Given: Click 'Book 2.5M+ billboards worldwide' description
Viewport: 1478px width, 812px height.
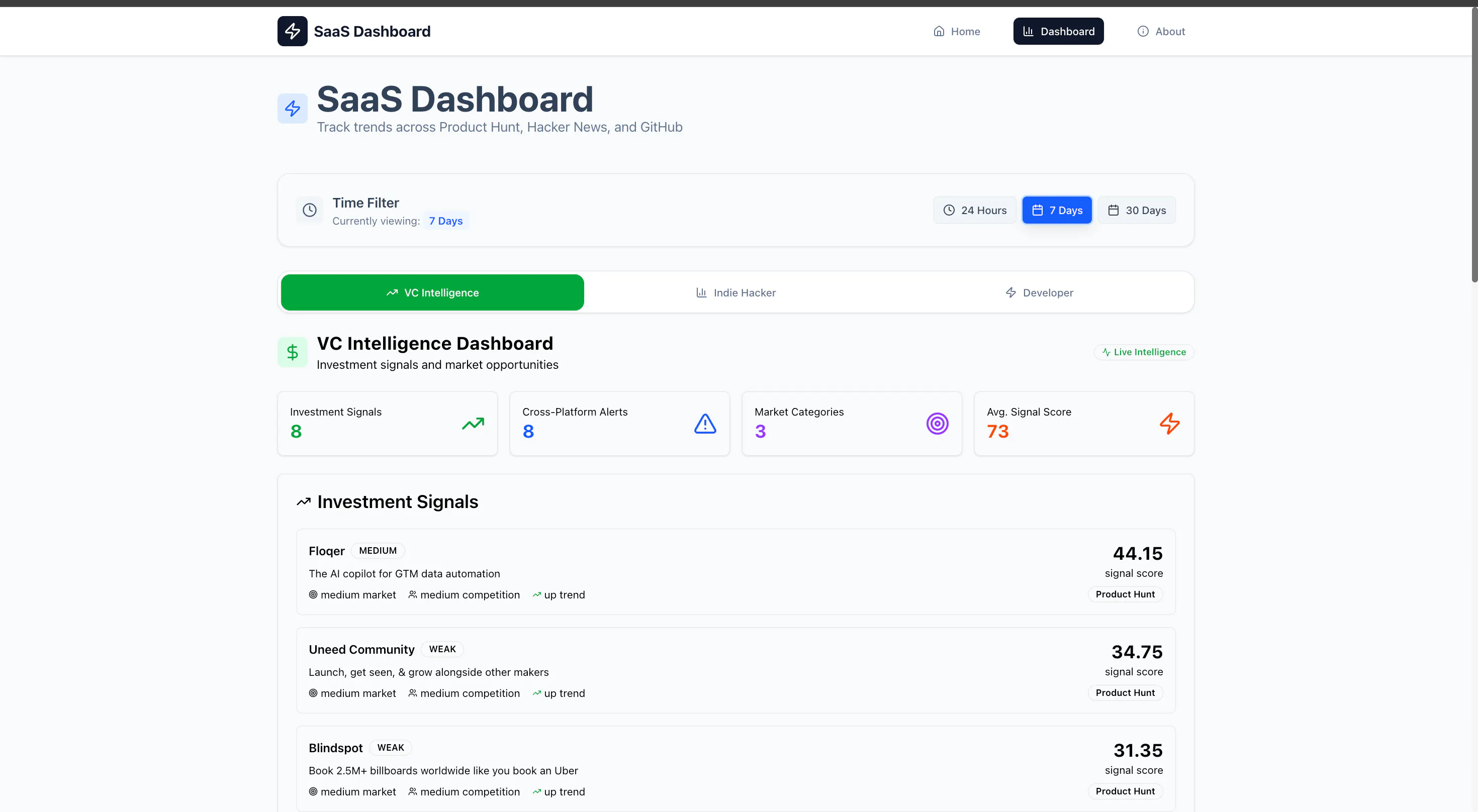Looking at the screenshot, I should pyautogui.click(x=443, y=771).
